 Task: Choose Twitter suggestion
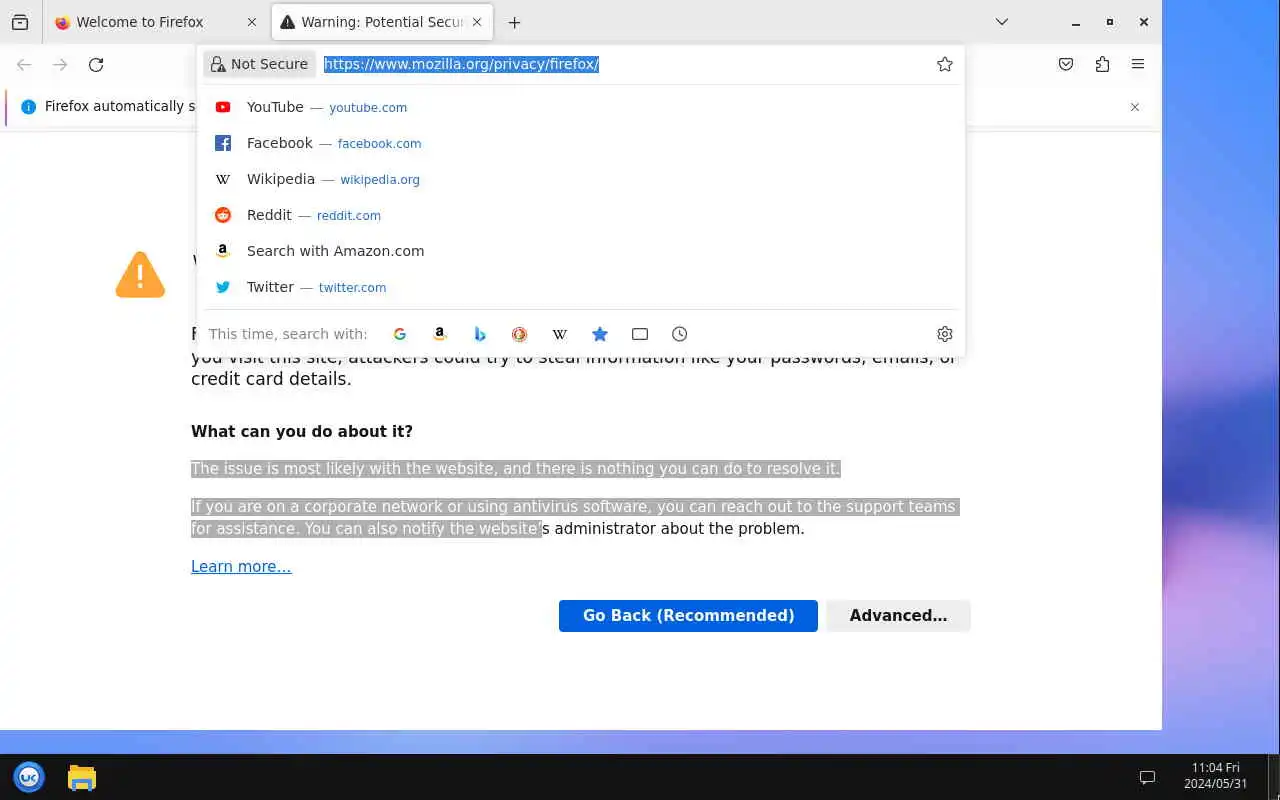(x=581, y=287)
